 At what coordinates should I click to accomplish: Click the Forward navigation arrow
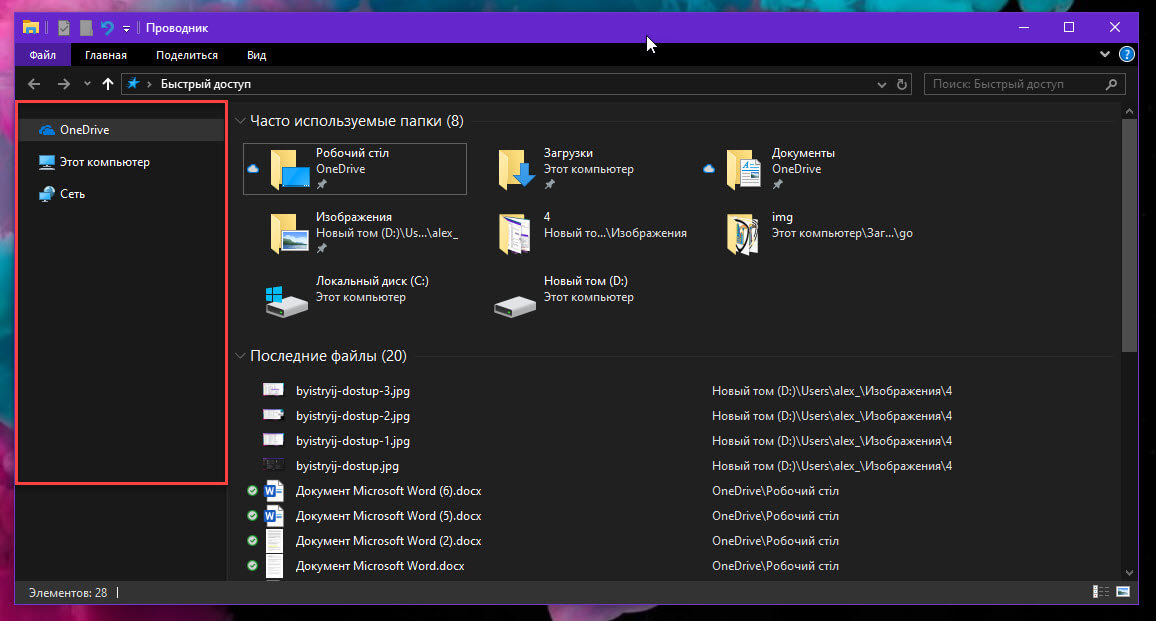64,84
